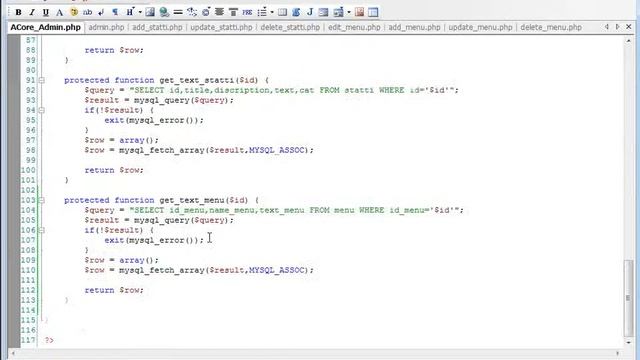Insert style tag with blue S icon
This screenshot has width=640, height=360.
[x=296, y=12]
